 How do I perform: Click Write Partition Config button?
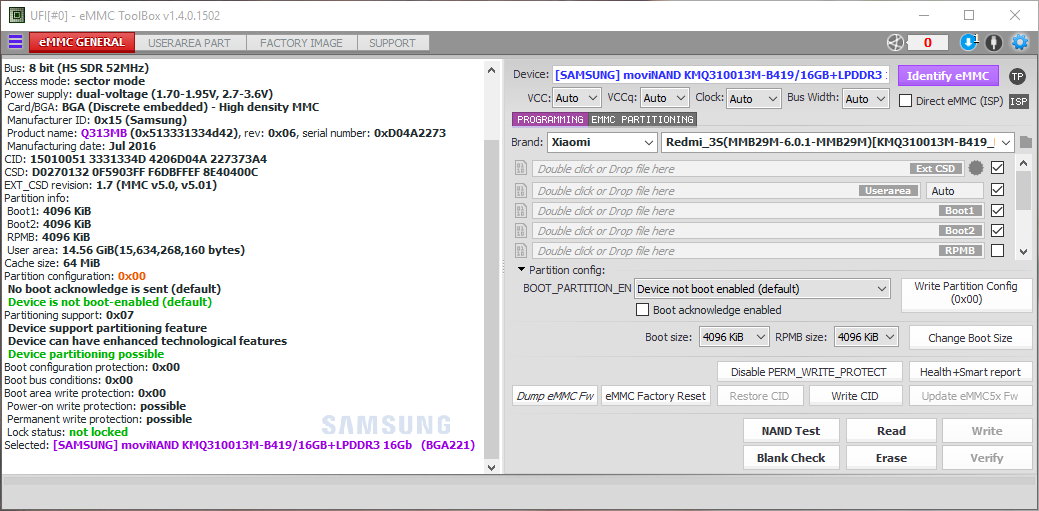(x=966, y=295)
